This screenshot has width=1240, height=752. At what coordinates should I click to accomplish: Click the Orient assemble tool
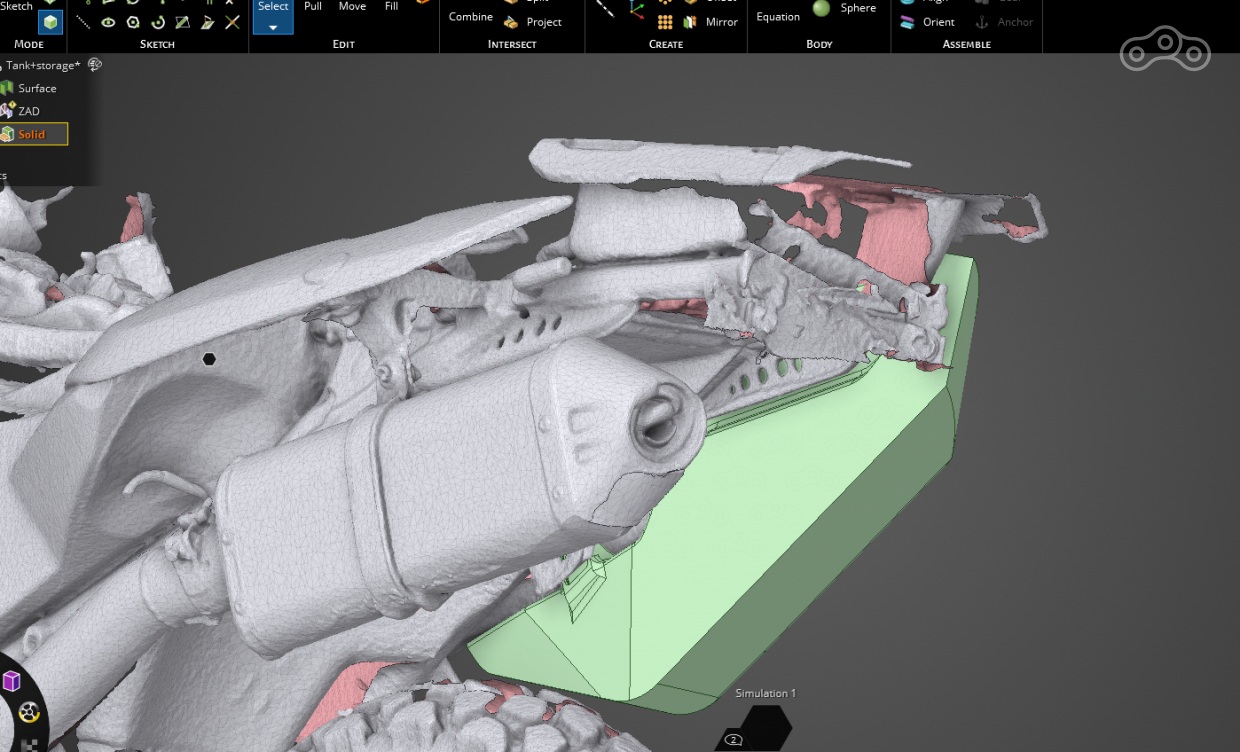click(929, 22)
